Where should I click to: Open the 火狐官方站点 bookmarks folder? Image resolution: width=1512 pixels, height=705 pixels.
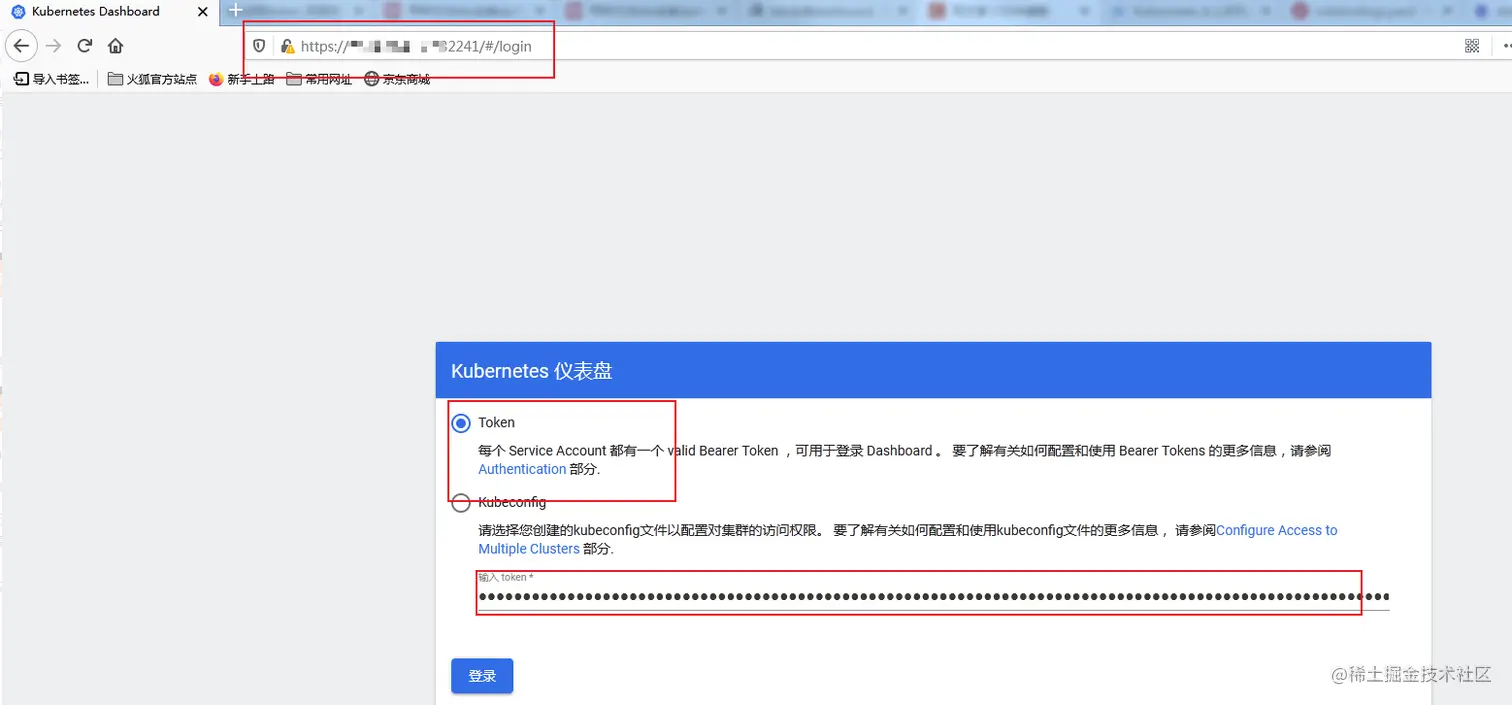click(x=152, y=79)
